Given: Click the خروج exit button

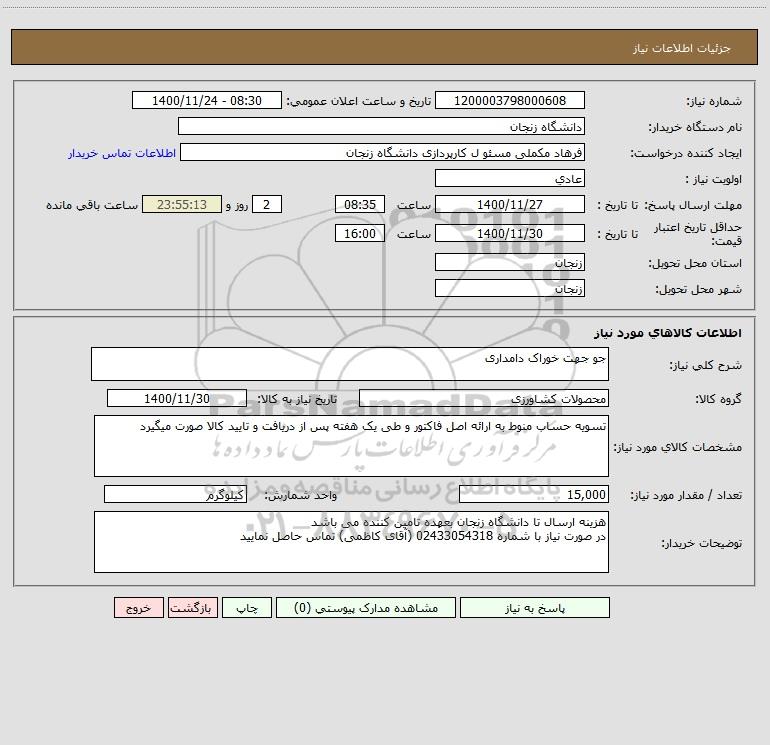Looking at the screenshot, I should (138, 607).
